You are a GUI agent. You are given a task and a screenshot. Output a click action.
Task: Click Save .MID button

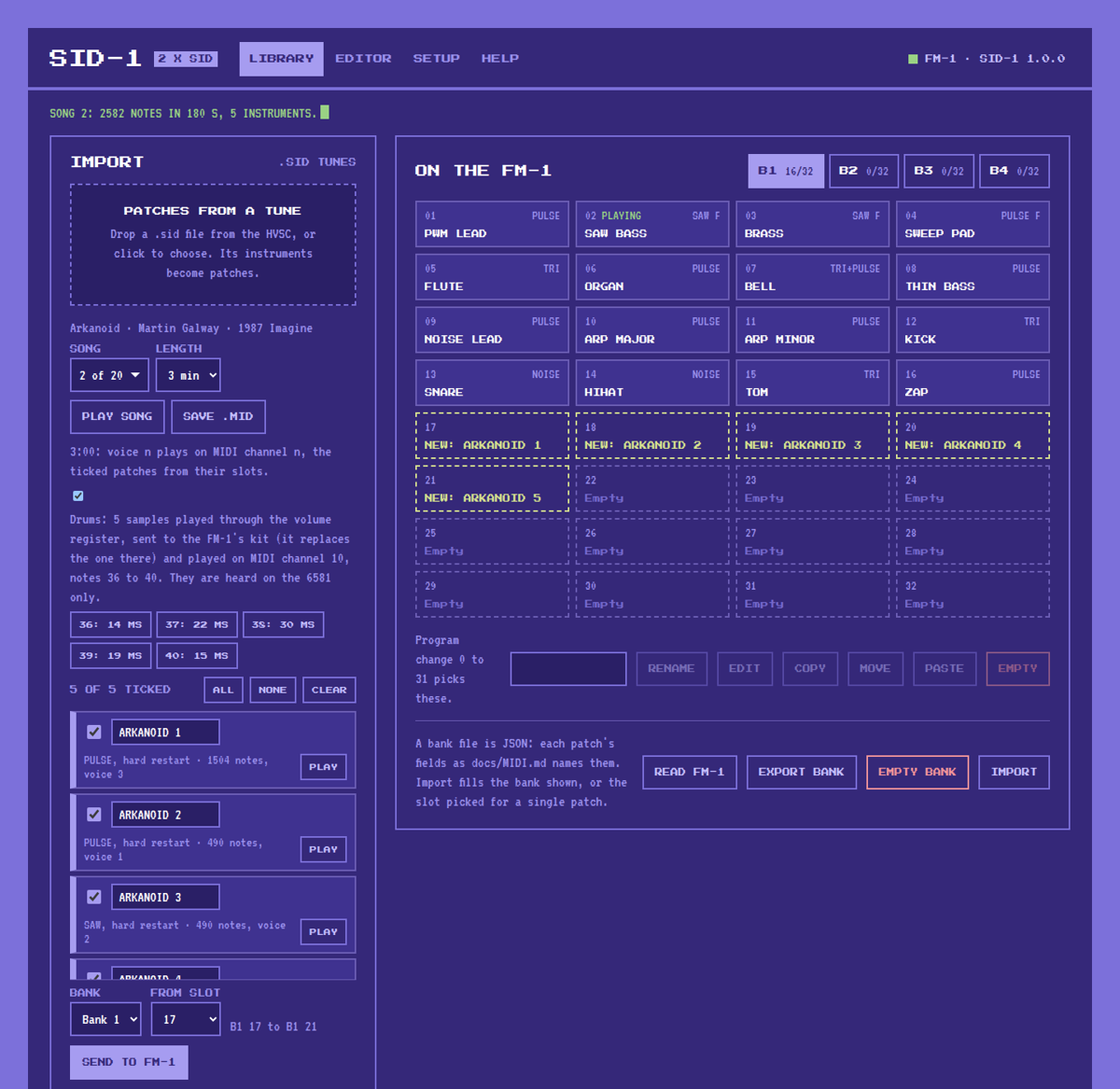tap(217, 416)
